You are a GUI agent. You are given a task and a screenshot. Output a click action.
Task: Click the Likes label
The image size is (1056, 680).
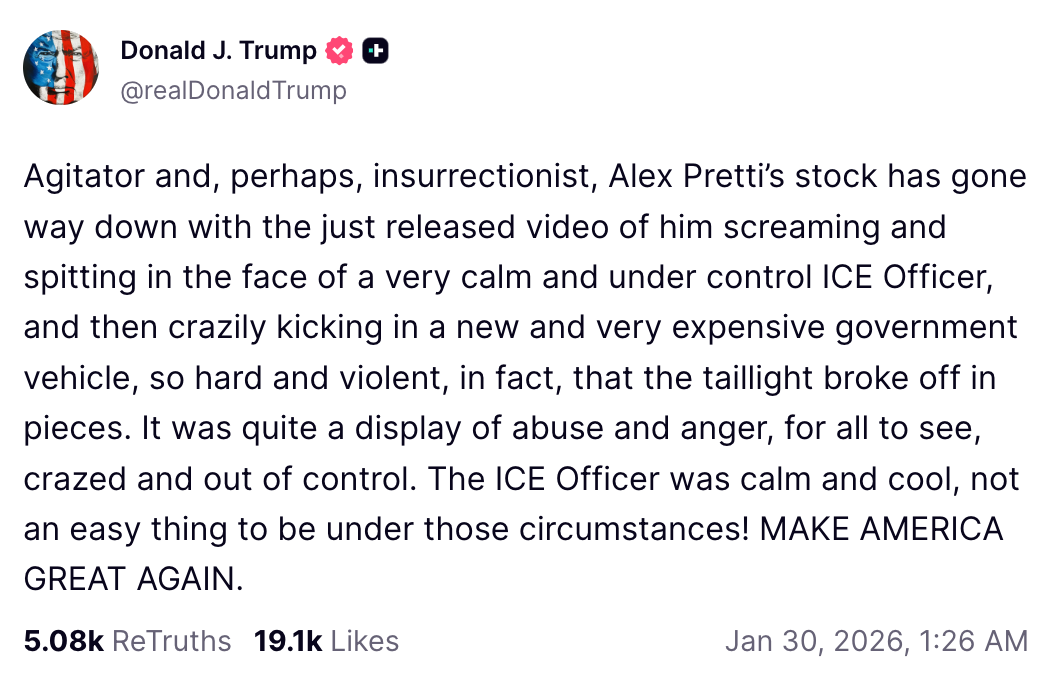(364, 641)
